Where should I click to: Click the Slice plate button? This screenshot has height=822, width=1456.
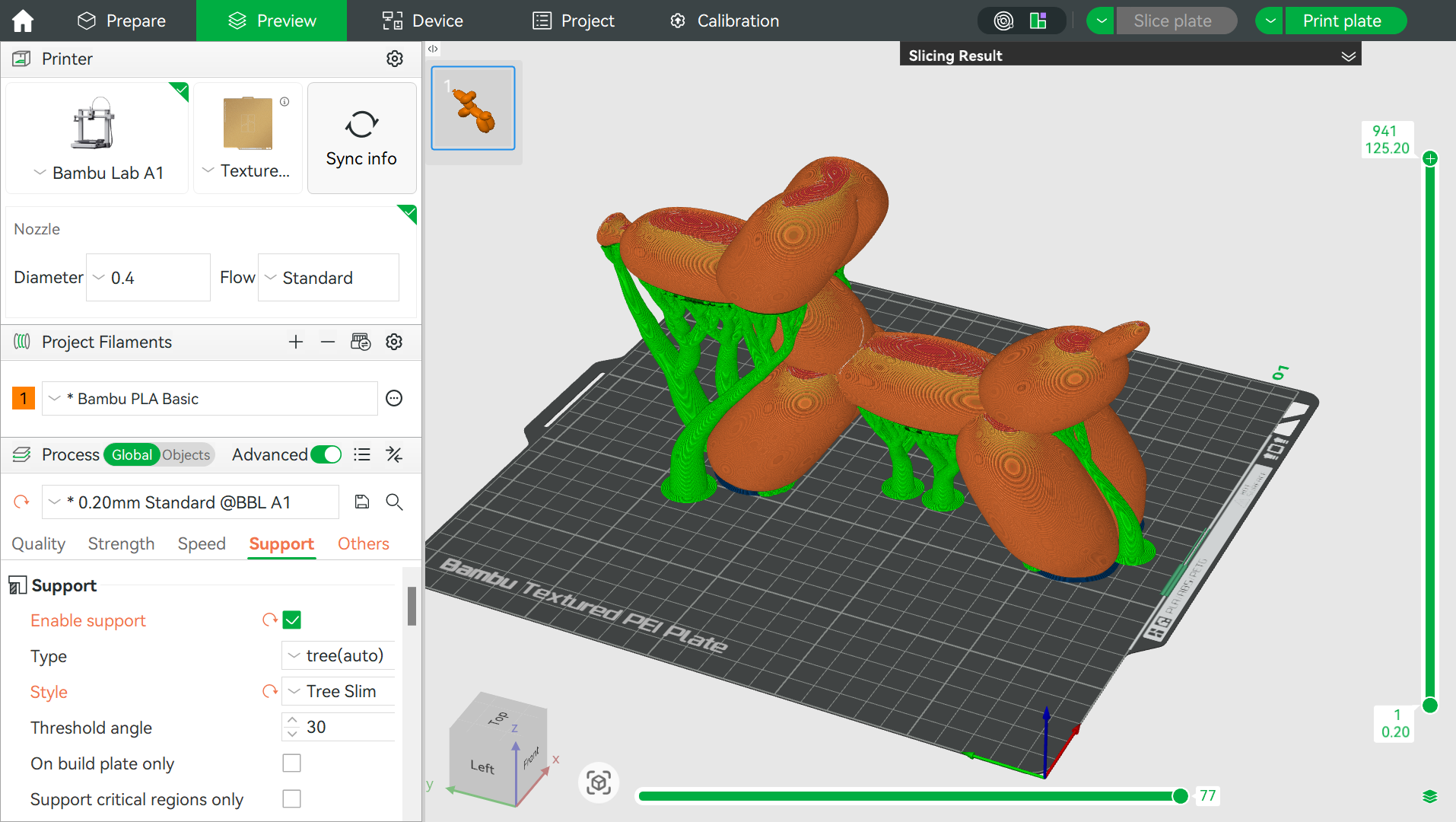coord(1175,21)
